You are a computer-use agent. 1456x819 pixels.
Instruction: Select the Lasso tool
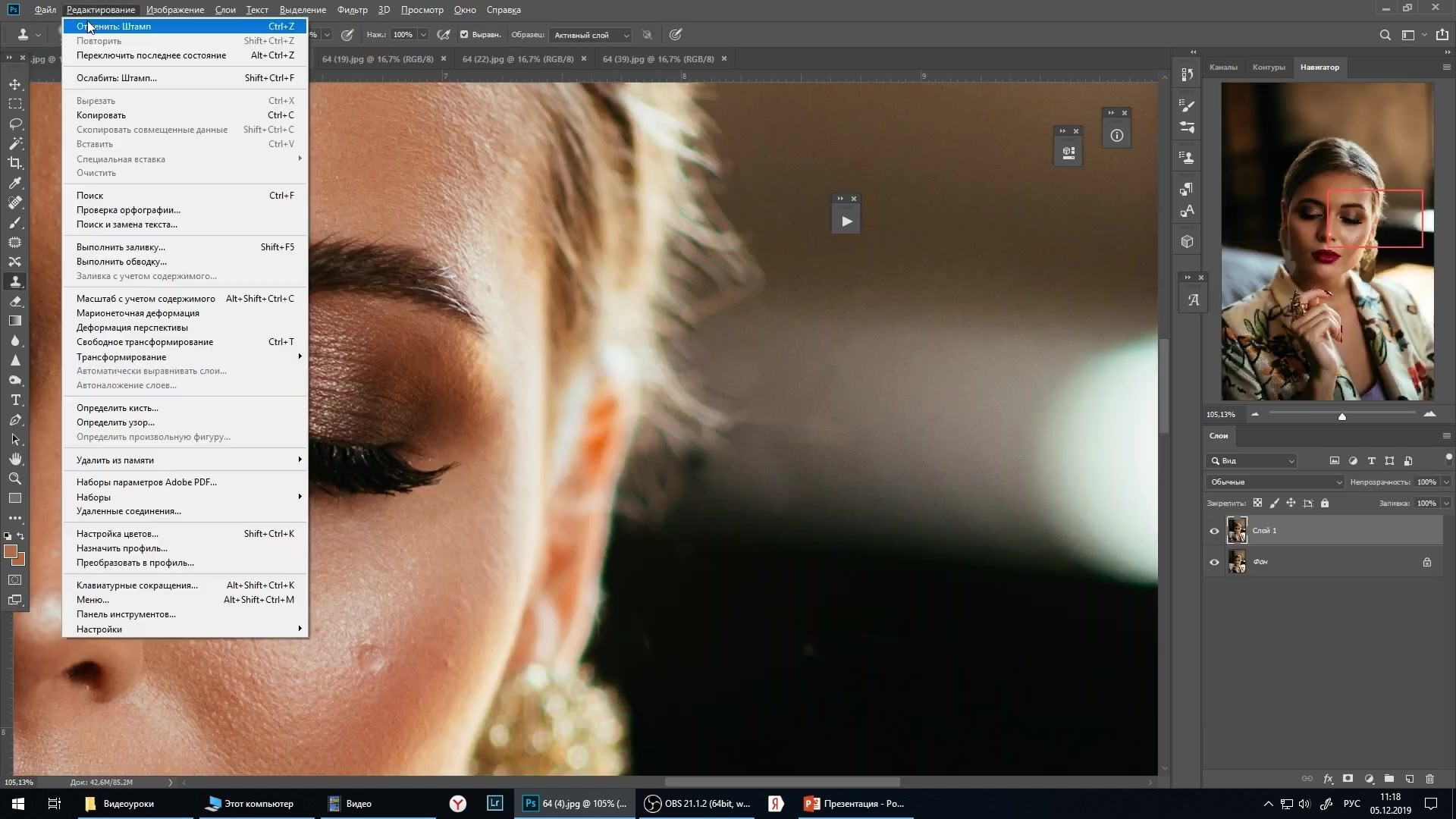(x=15, y=124)
